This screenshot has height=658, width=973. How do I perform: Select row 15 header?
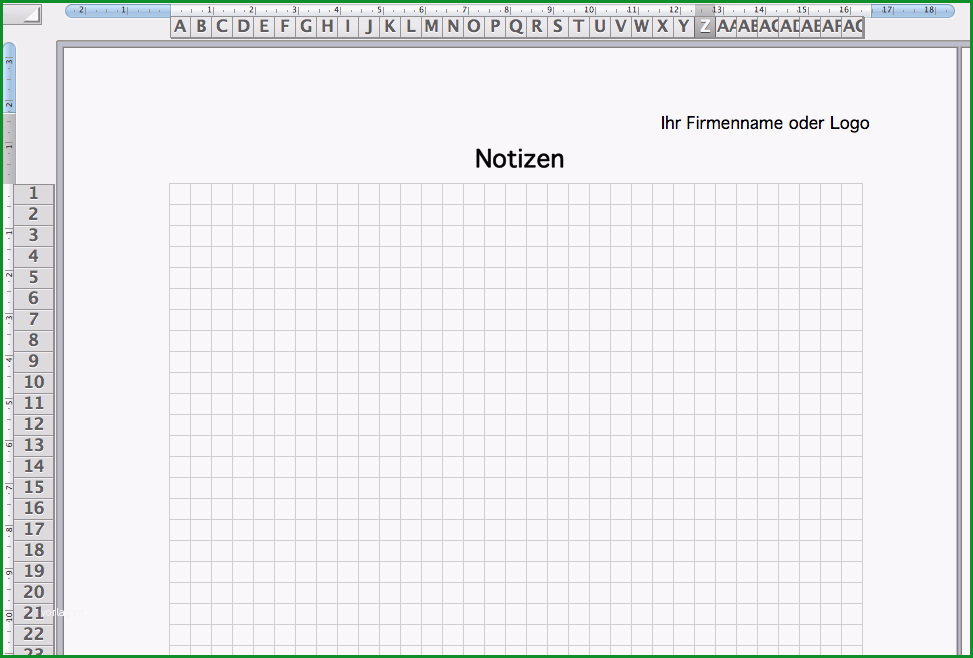click(34, 487)
